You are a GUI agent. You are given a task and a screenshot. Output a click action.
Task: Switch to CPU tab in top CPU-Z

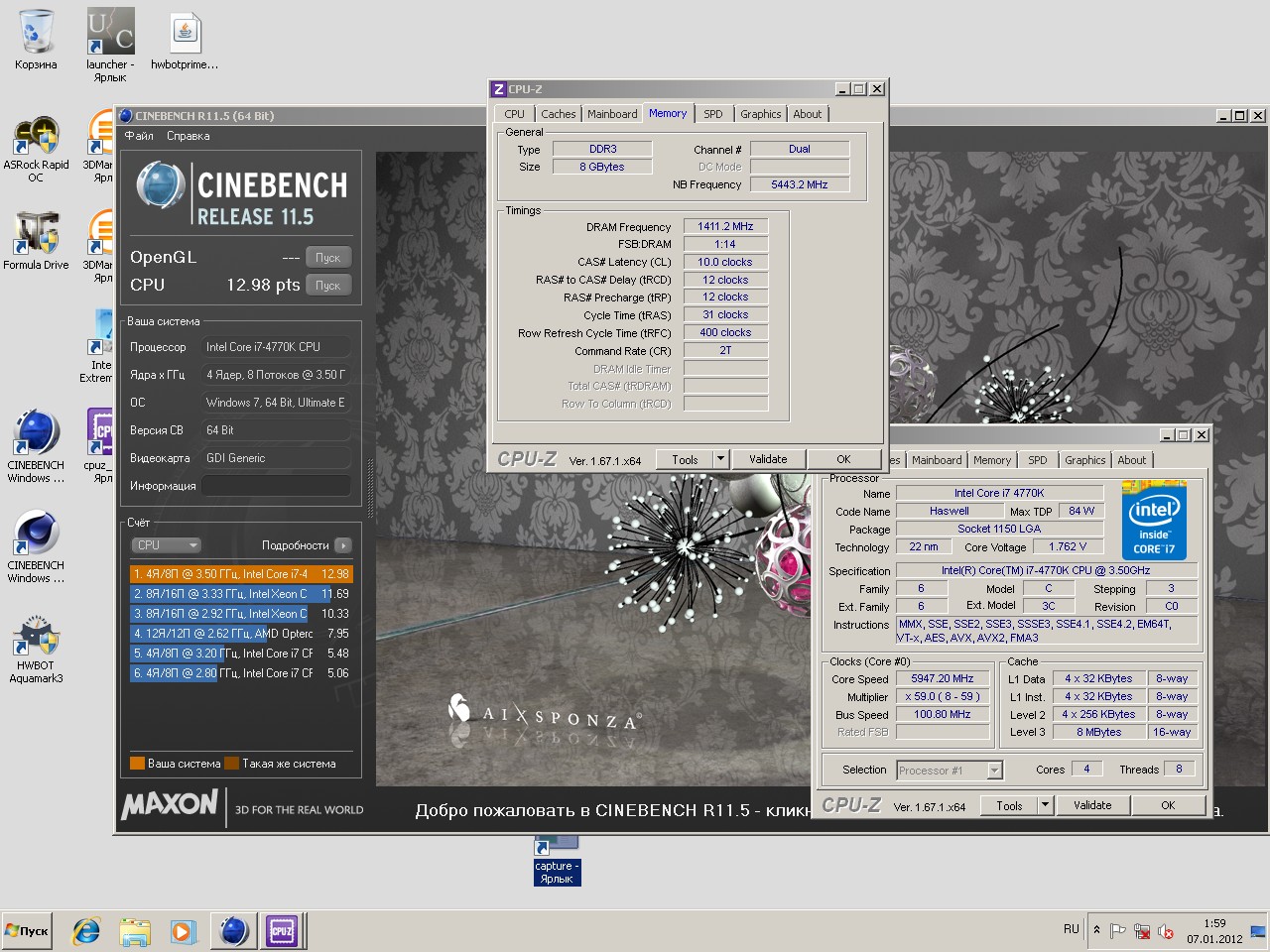(514, 114)
